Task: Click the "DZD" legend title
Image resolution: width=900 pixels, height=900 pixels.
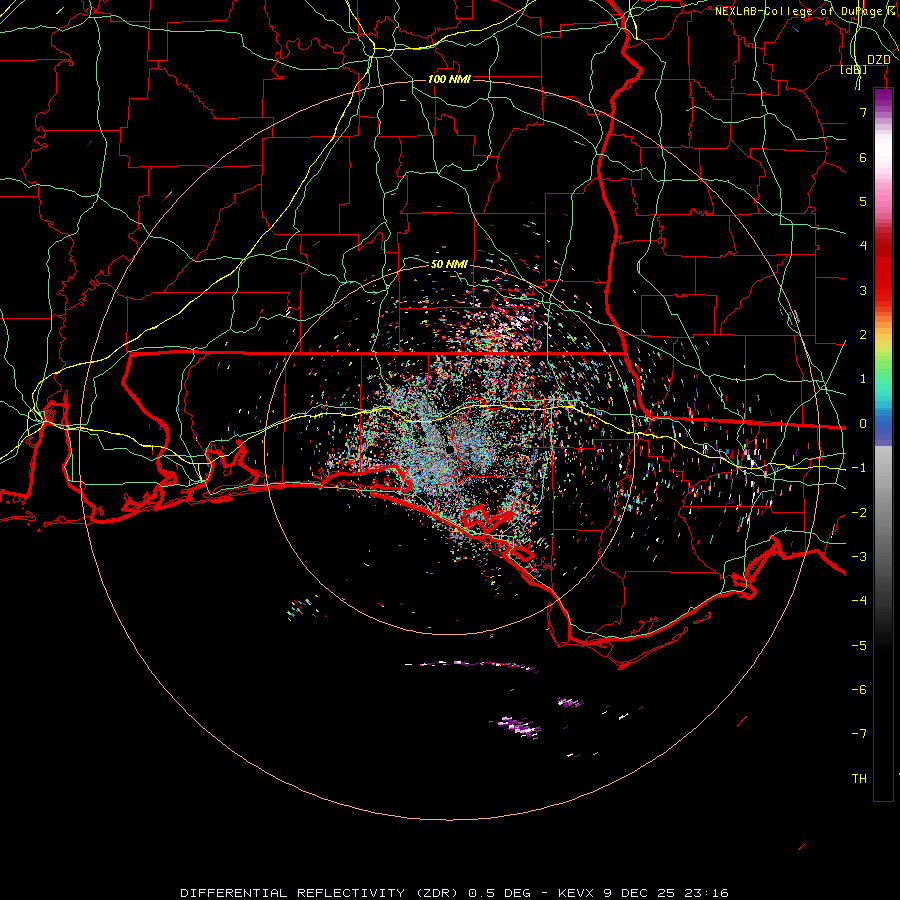Action: click(x=878, y=60)
